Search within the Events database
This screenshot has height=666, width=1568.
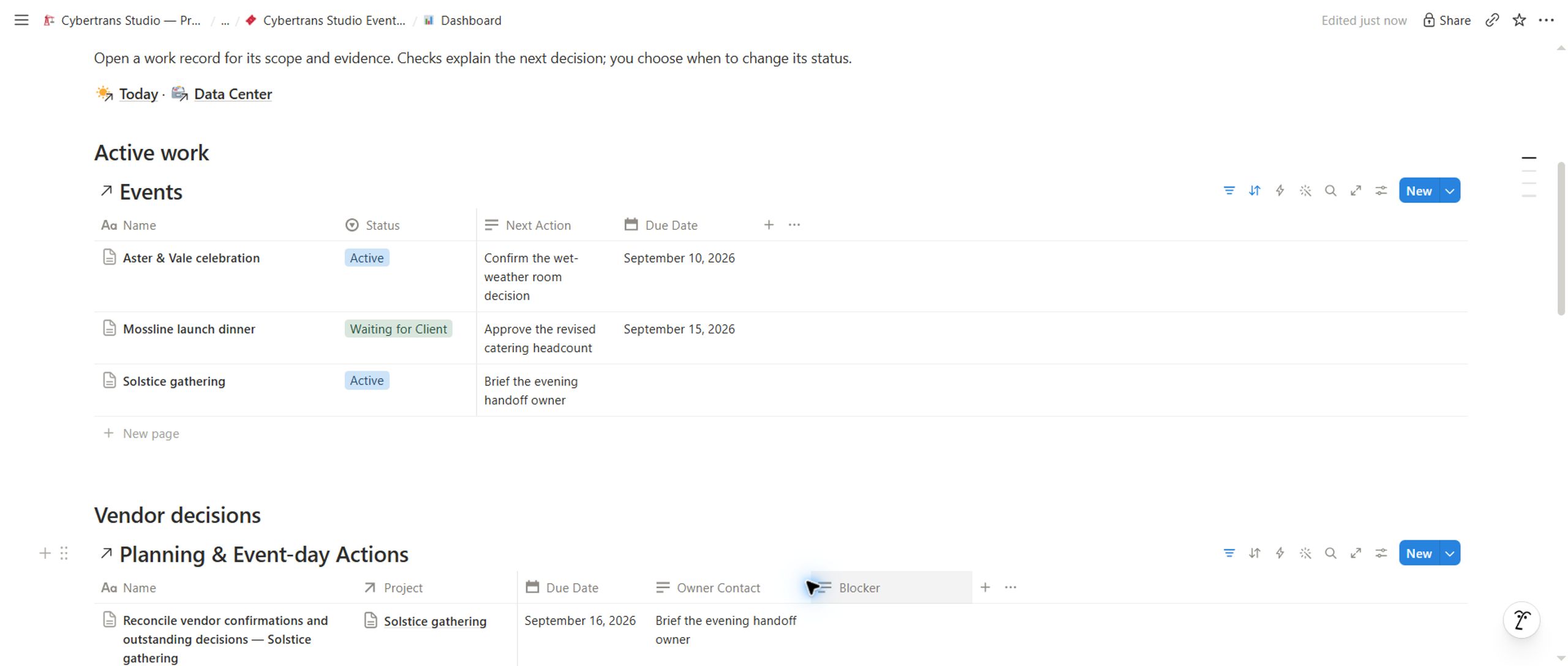1330,191
